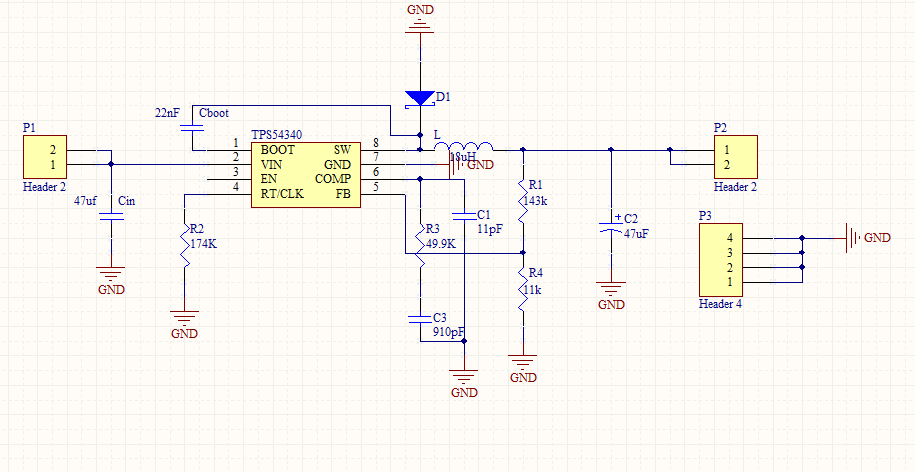Click the TPS54340 part name label

(277, 135)
